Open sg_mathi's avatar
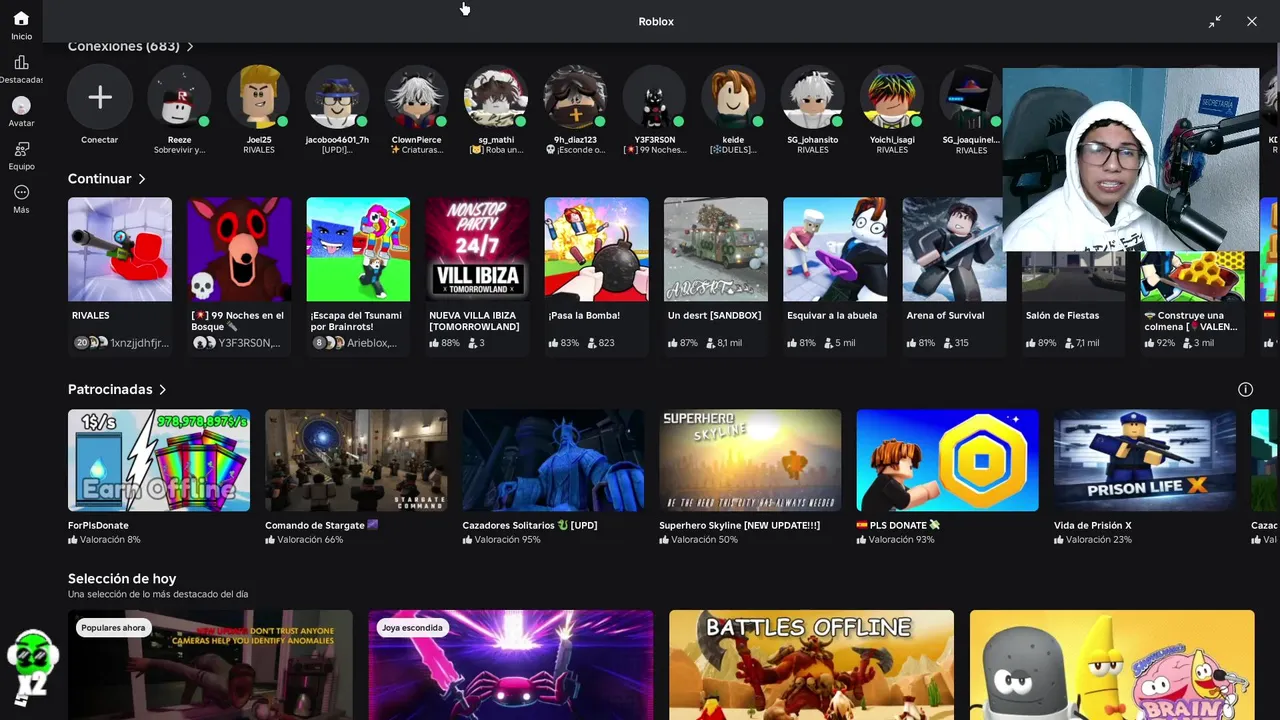 point(496,97)
